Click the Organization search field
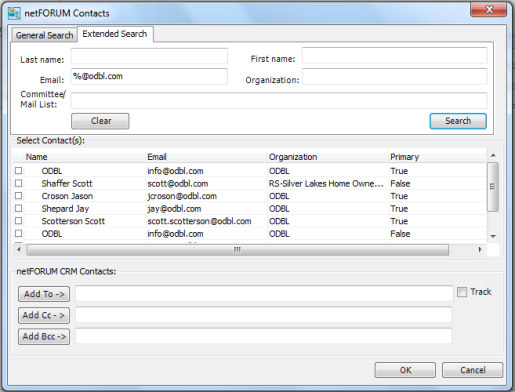Viewport: 515px width, 392px height. coord(395,76)
